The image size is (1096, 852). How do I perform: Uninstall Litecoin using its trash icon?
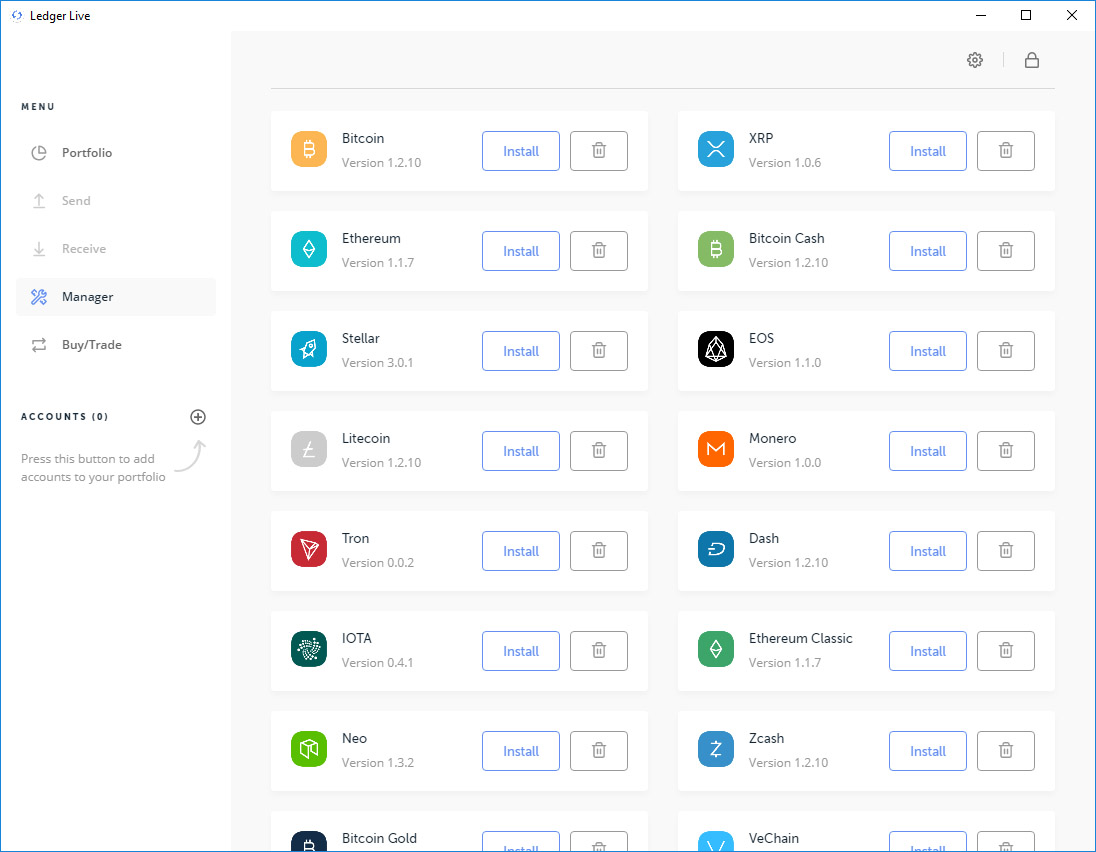[x=599, y=451]
